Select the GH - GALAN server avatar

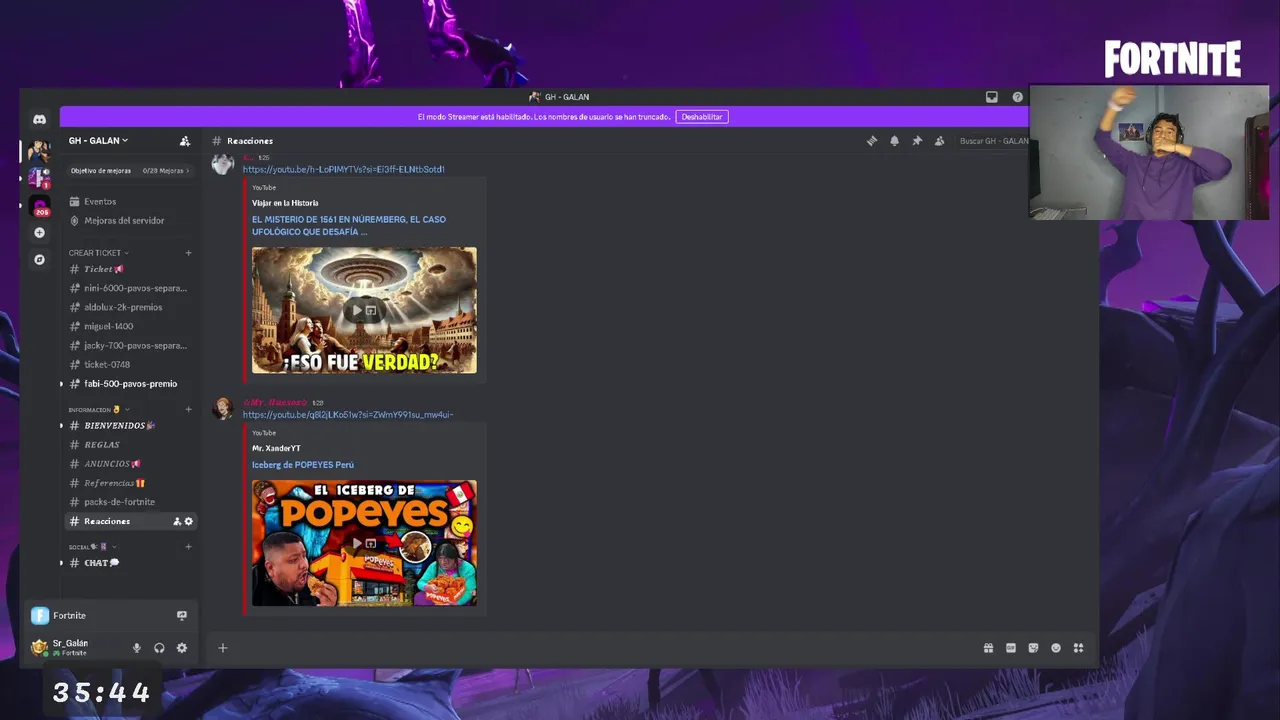pyautogui.click(x=39, y=151)
